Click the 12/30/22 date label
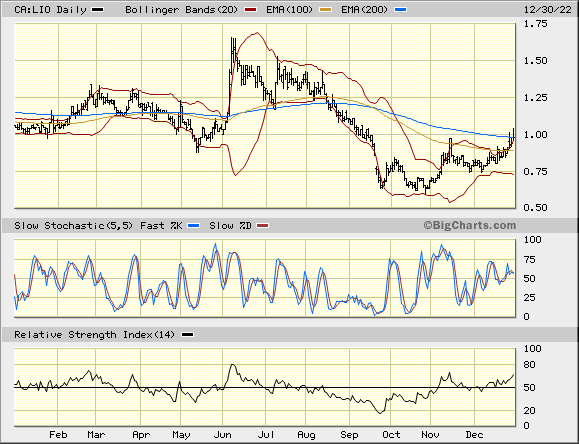Viewport: 579px width, 444px height. click(548, 10)
